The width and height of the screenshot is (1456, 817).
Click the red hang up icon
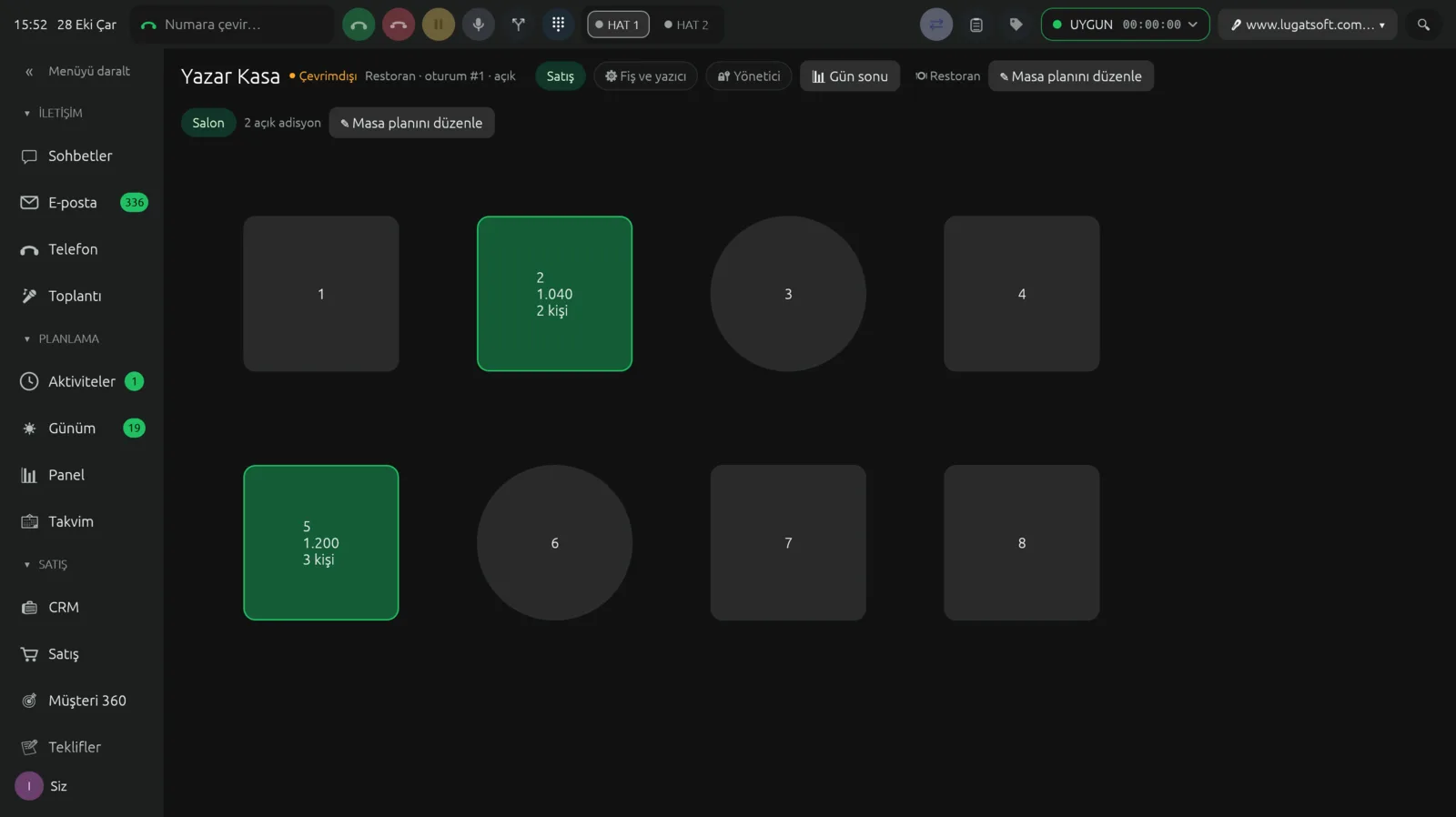pyautogui.click(x=399, y=25)
